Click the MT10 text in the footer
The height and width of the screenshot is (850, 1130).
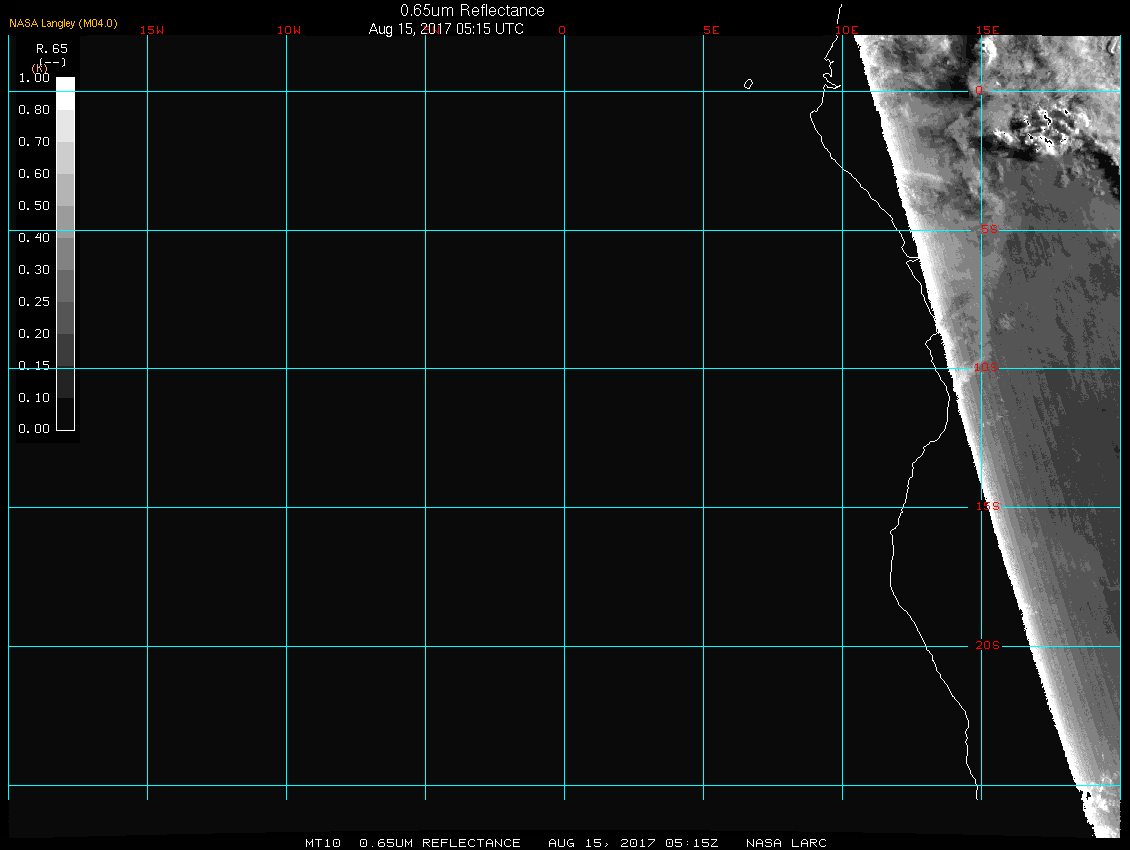point(321,843)
